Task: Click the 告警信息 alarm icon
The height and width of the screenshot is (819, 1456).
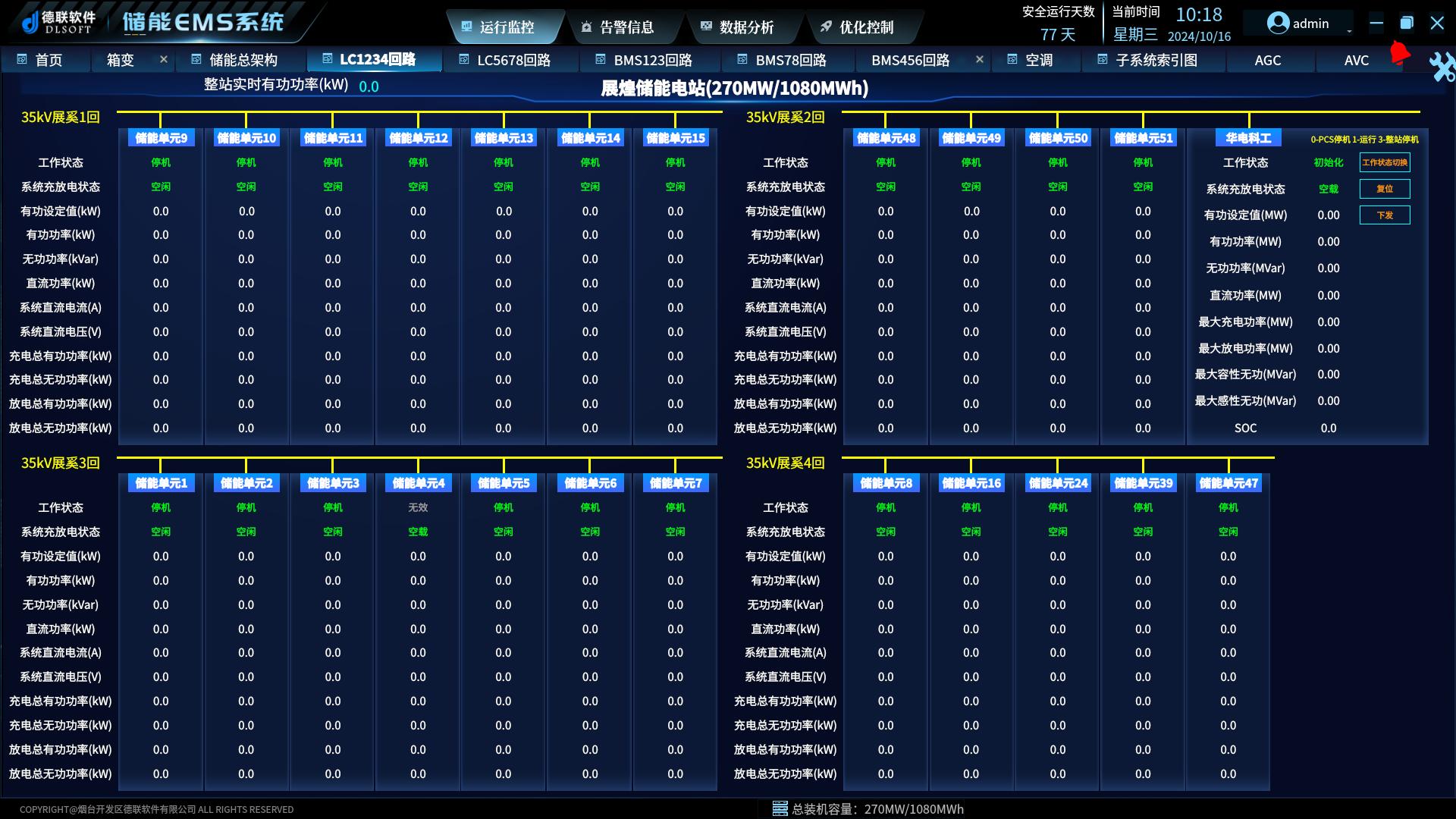Action: [586, 27]
